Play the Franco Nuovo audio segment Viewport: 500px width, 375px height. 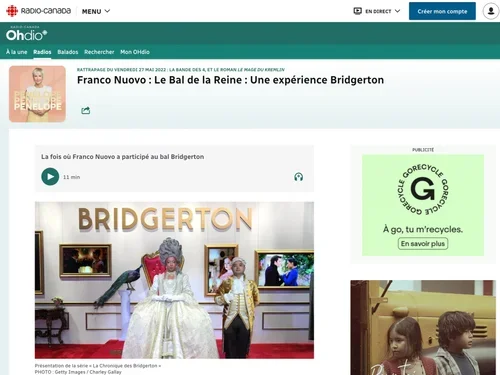(50, 177)
